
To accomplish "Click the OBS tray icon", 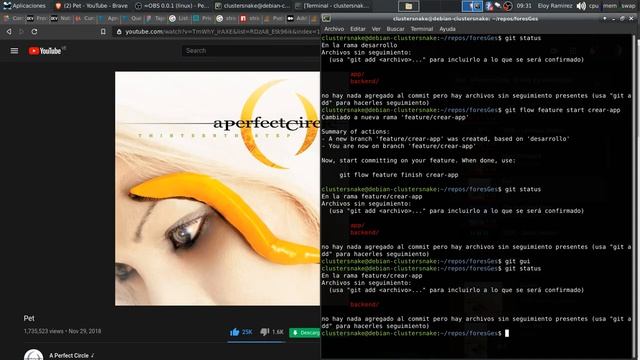I will 507,6.
